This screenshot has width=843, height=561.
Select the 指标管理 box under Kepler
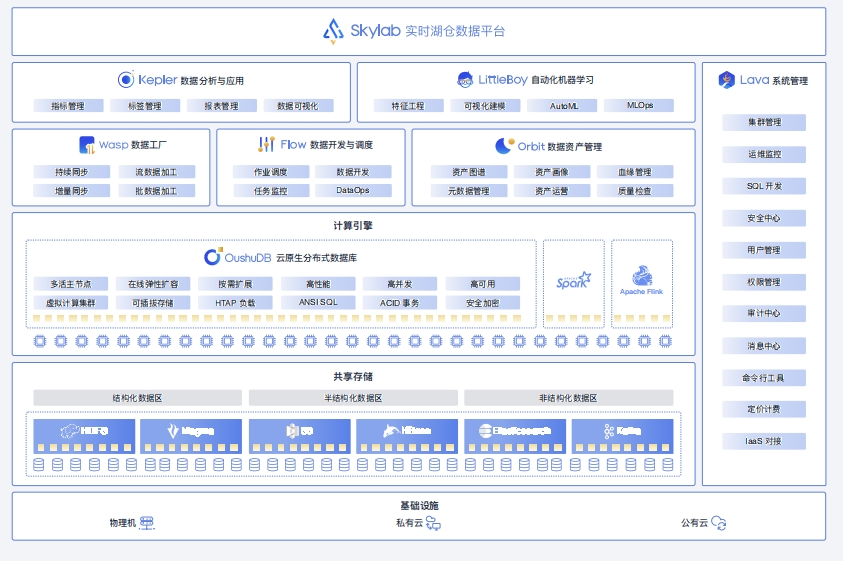pos(68,106)
